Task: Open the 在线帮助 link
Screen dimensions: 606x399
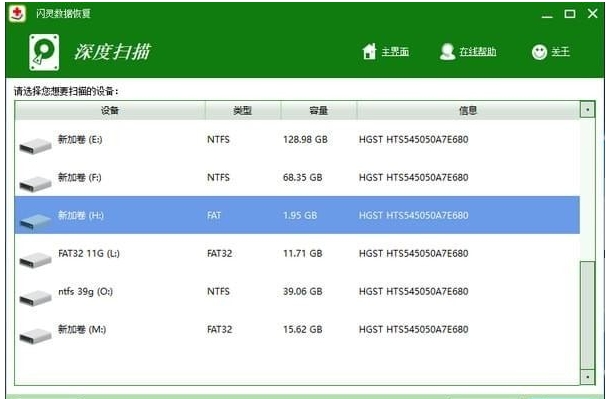Action: pos(478,51)
